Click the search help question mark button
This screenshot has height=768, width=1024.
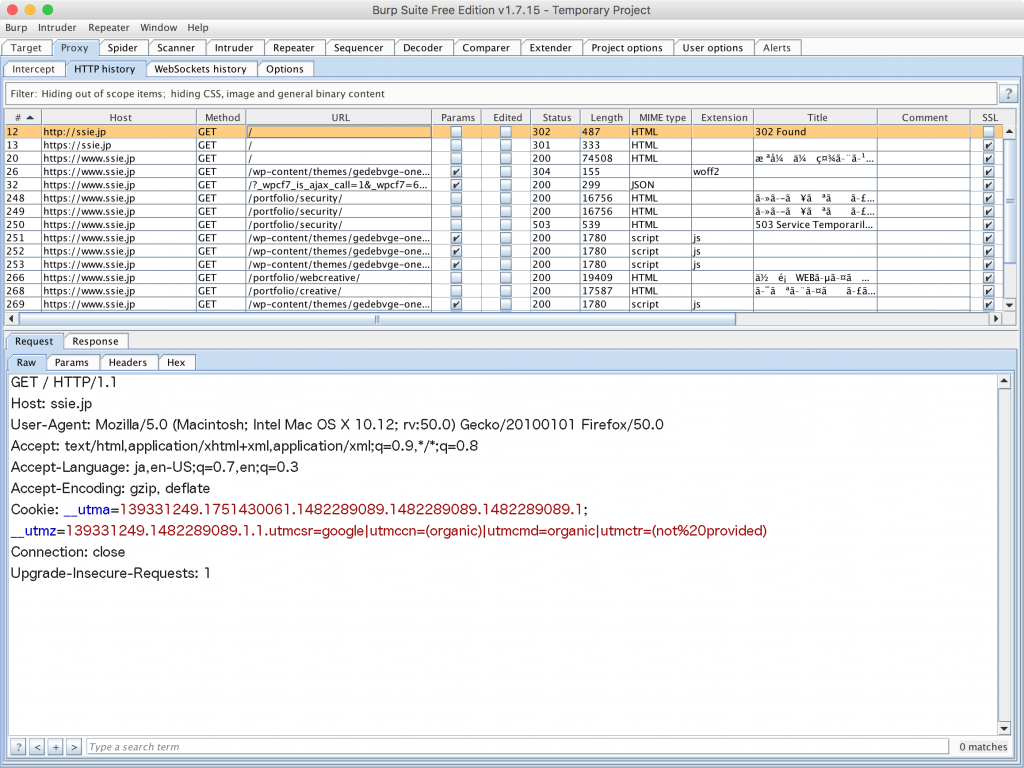coord(17,746)
